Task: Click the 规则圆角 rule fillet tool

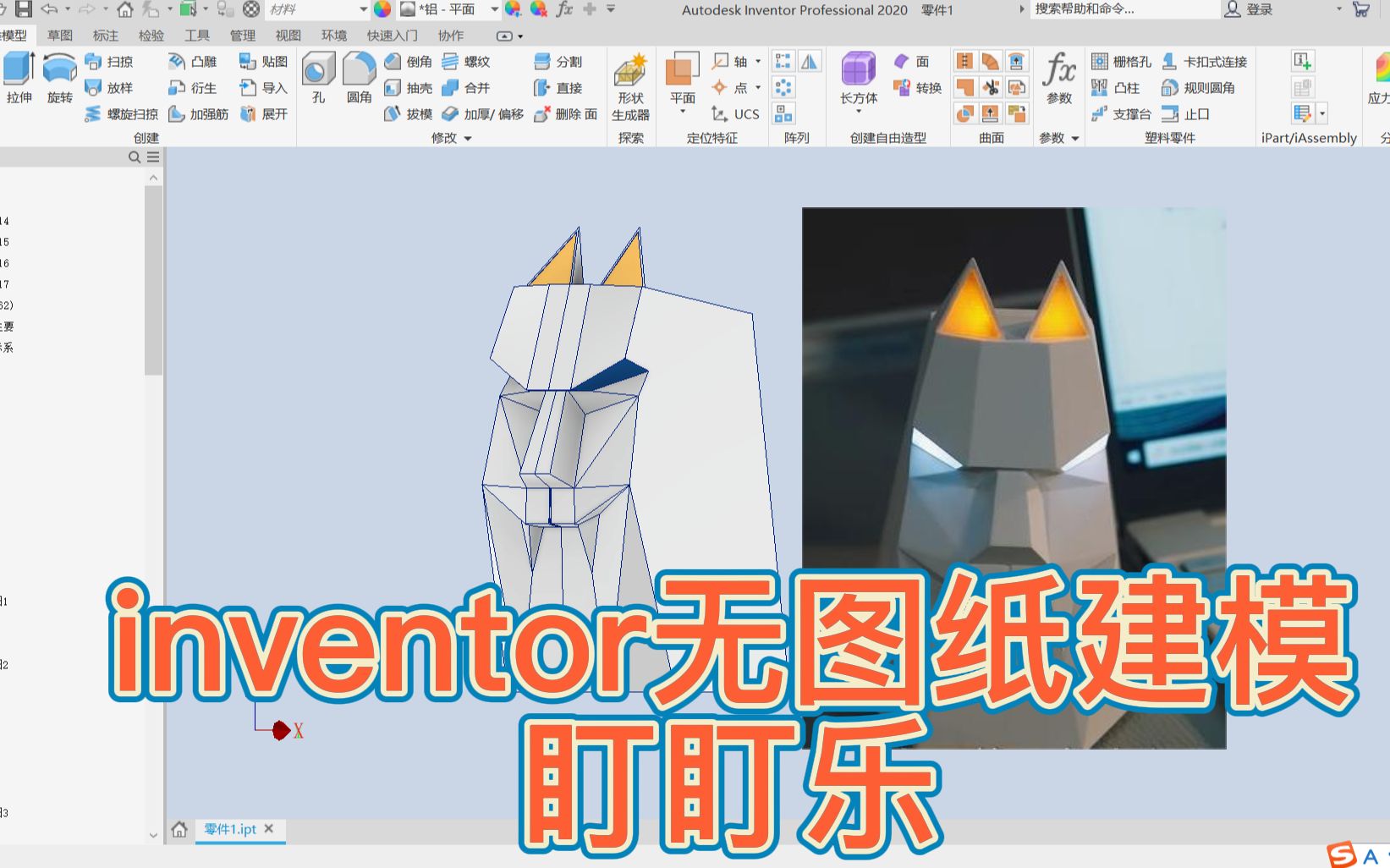Action: (1199, 88)
